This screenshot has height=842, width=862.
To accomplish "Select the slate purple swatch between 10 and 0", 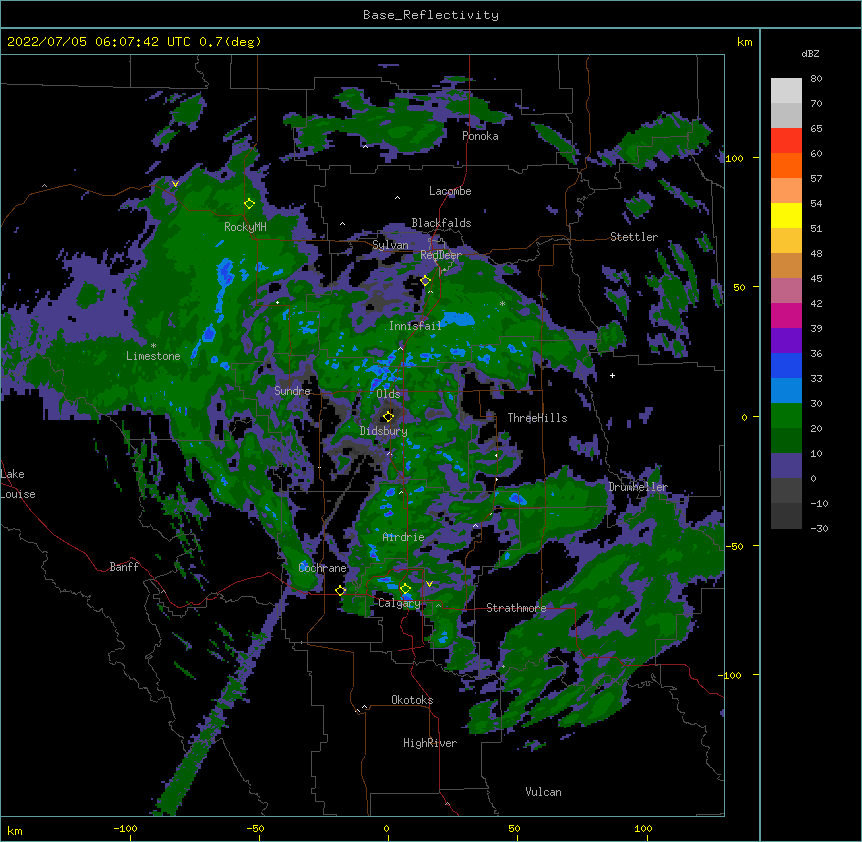I will pos(786,466).
